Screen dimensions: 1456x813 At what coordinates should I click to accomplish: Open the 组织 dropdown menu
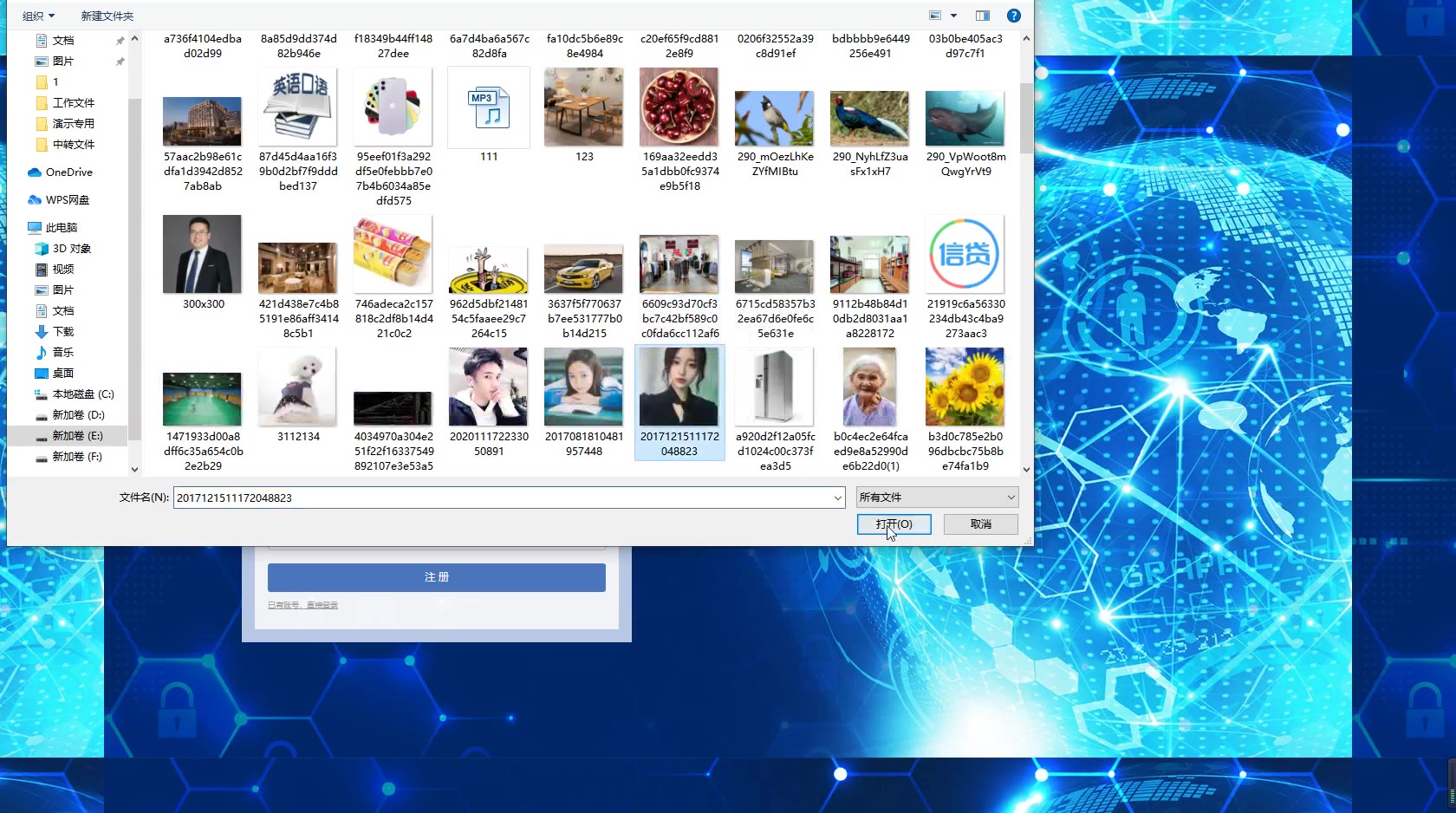(x=38, y=16)
